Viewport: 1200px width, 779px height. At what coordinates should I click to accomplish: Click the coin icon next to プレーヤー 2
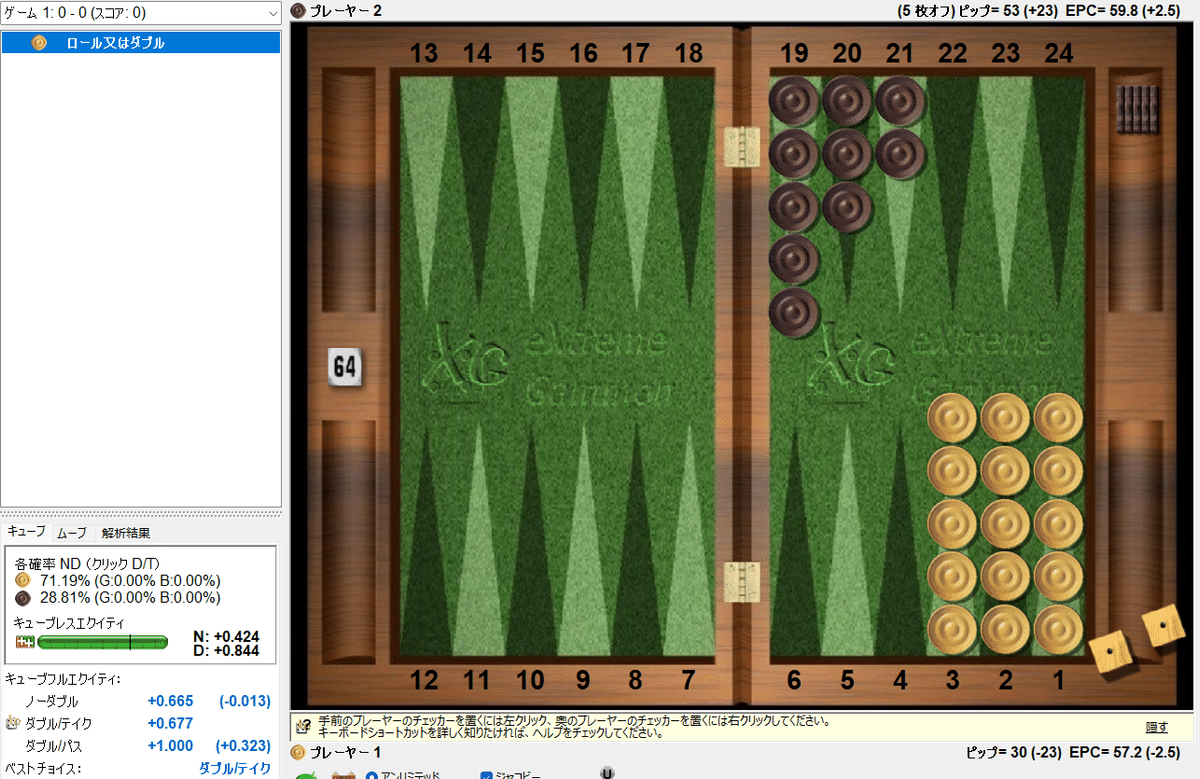pyautogui.click(x=296, y=10)
